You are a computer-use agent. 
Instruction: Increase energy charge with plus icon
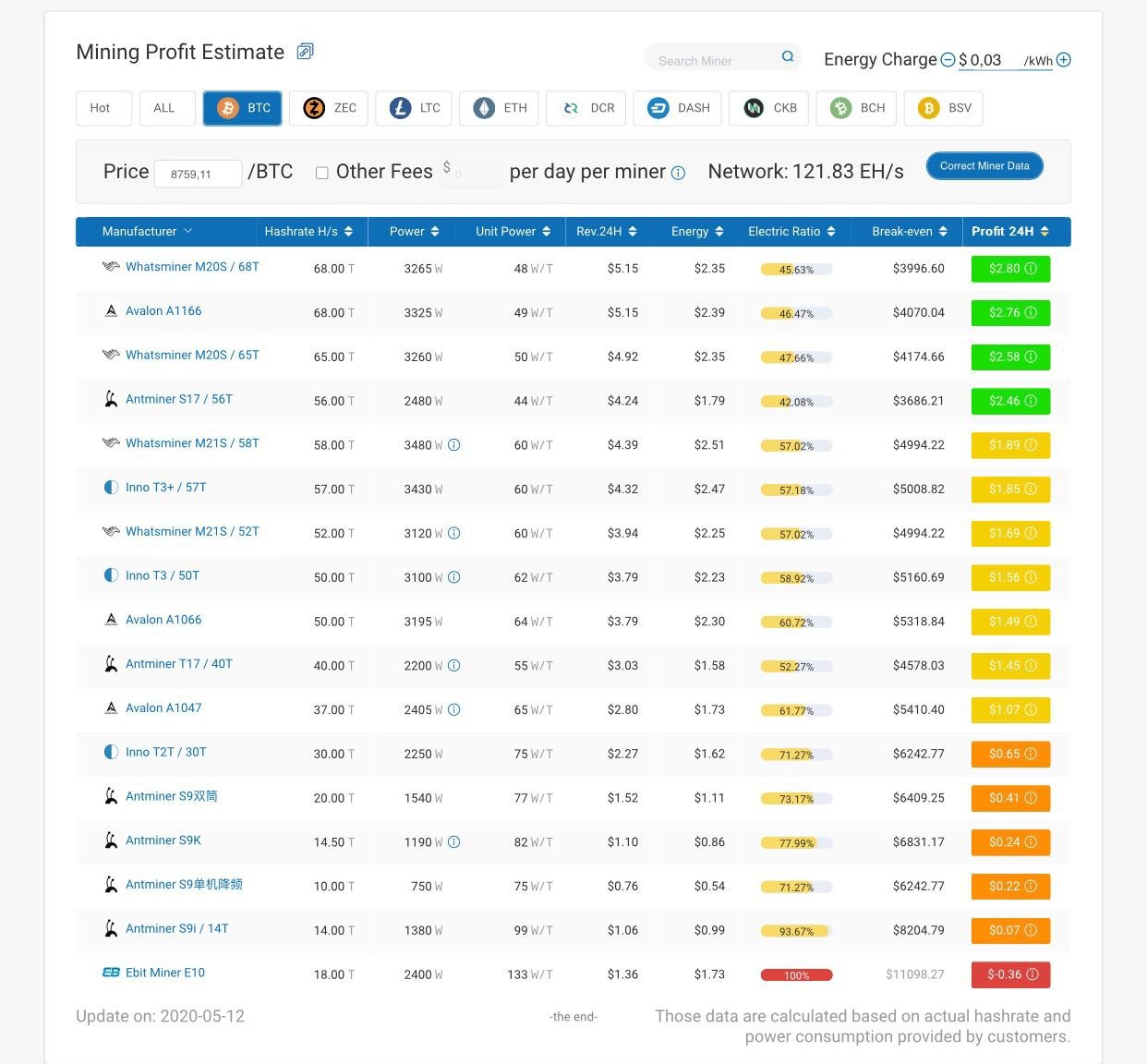[x=1064, y=60]
